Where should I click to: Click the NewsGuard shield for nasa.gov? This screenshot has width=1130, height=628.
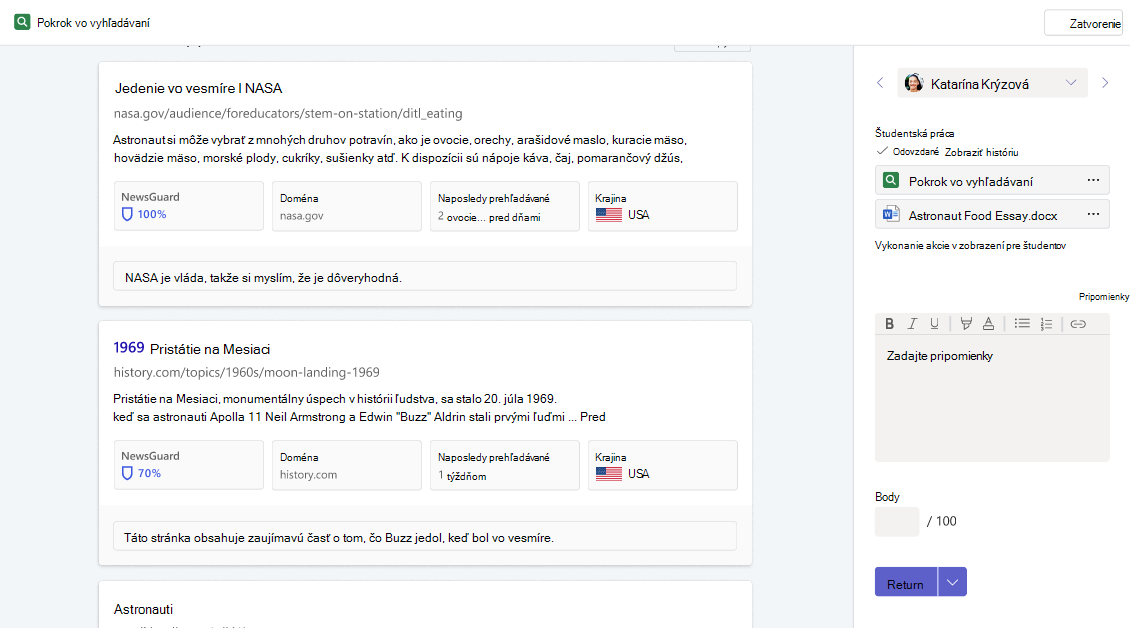pyautogui.click(x=128, y=214)
